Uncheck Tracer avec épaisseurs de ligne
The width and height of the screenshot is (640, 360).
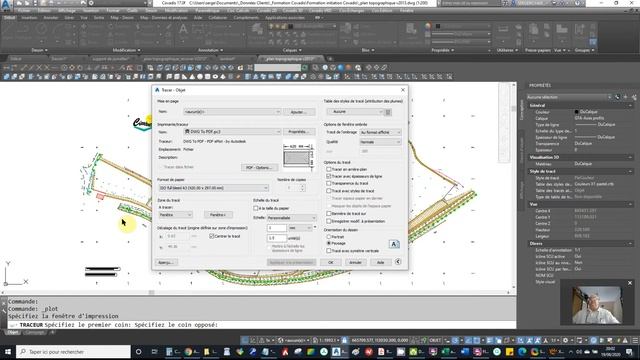[x=329, y=176]
